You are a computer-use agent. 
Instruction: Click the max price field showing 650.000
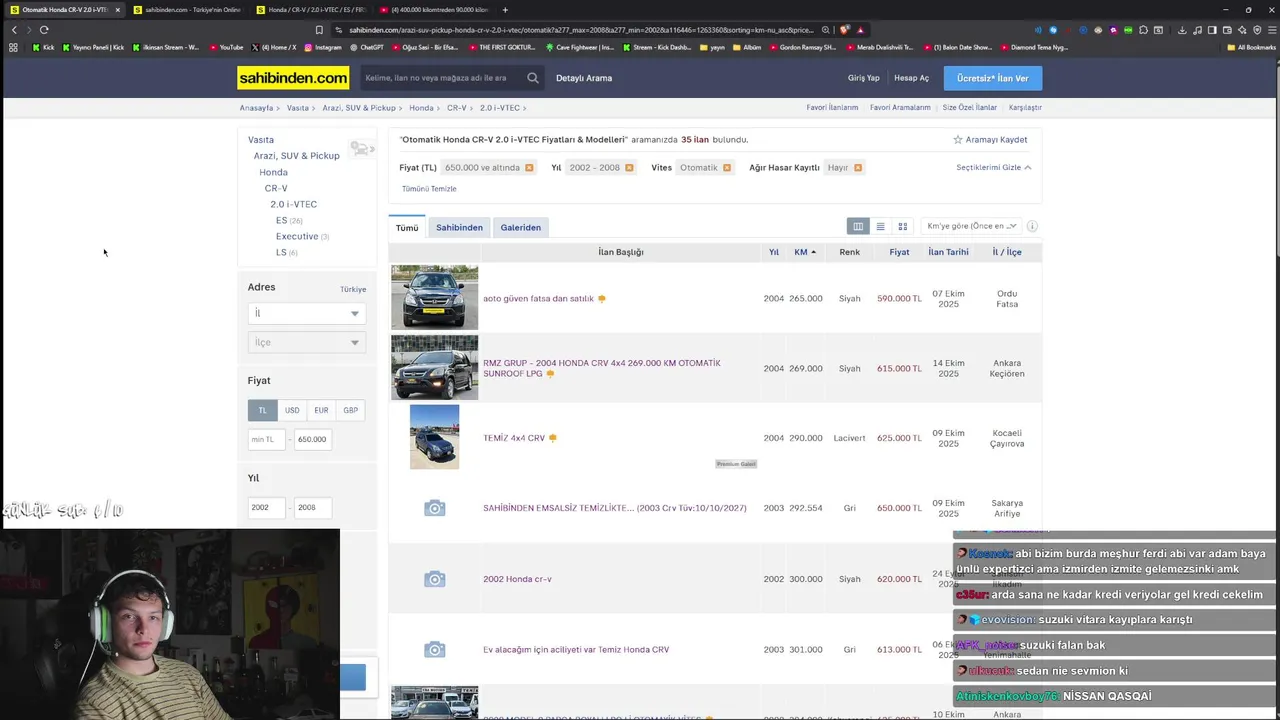[313, 439]
